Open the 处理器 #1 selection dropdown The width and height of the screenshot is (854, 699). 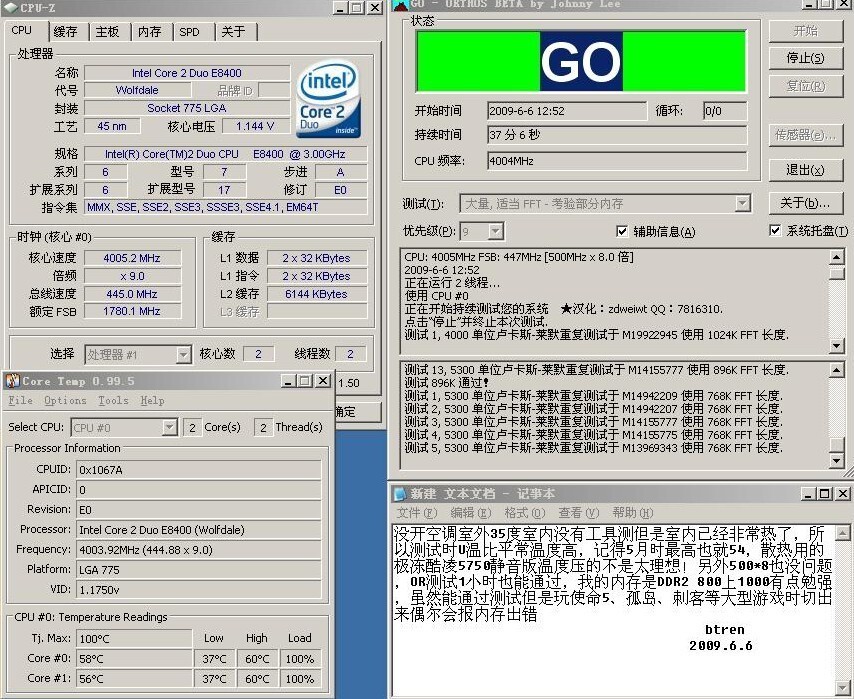pos(183,354)
